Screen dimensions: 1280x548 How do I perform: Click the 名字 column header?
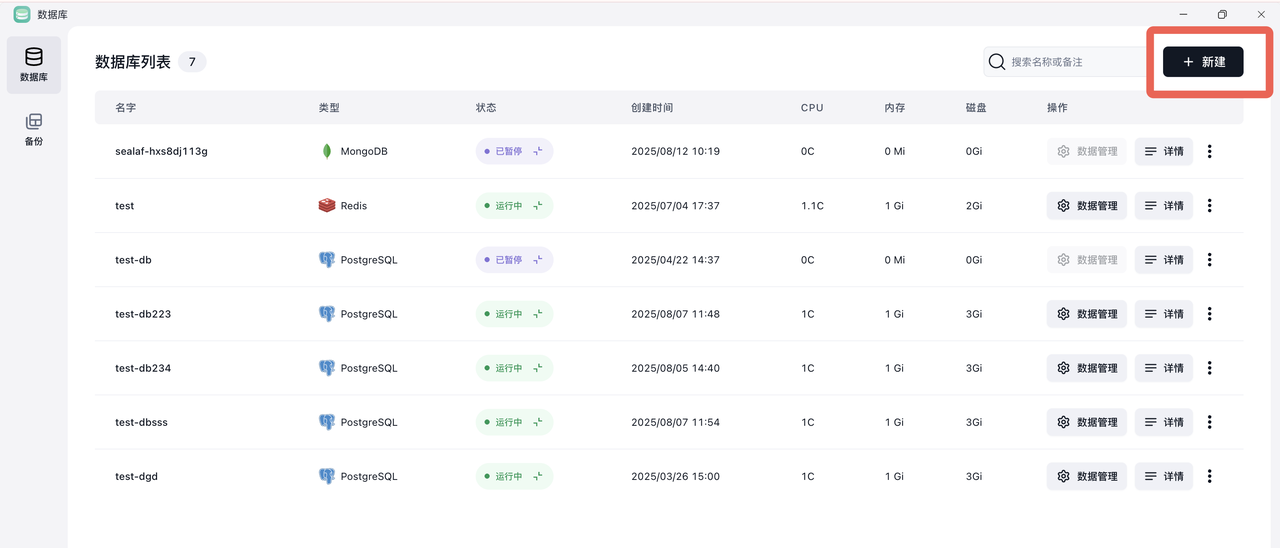(125, 107)
